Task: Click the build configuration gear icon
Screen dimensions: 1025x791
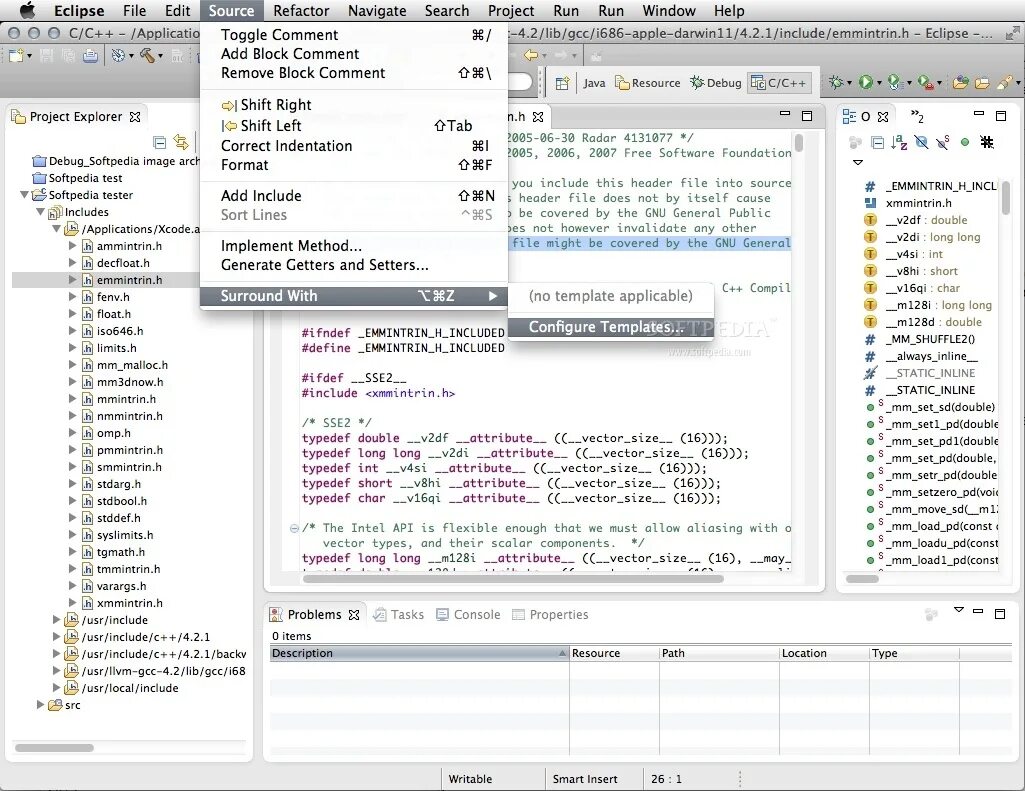Action: [x=118, y=56]
